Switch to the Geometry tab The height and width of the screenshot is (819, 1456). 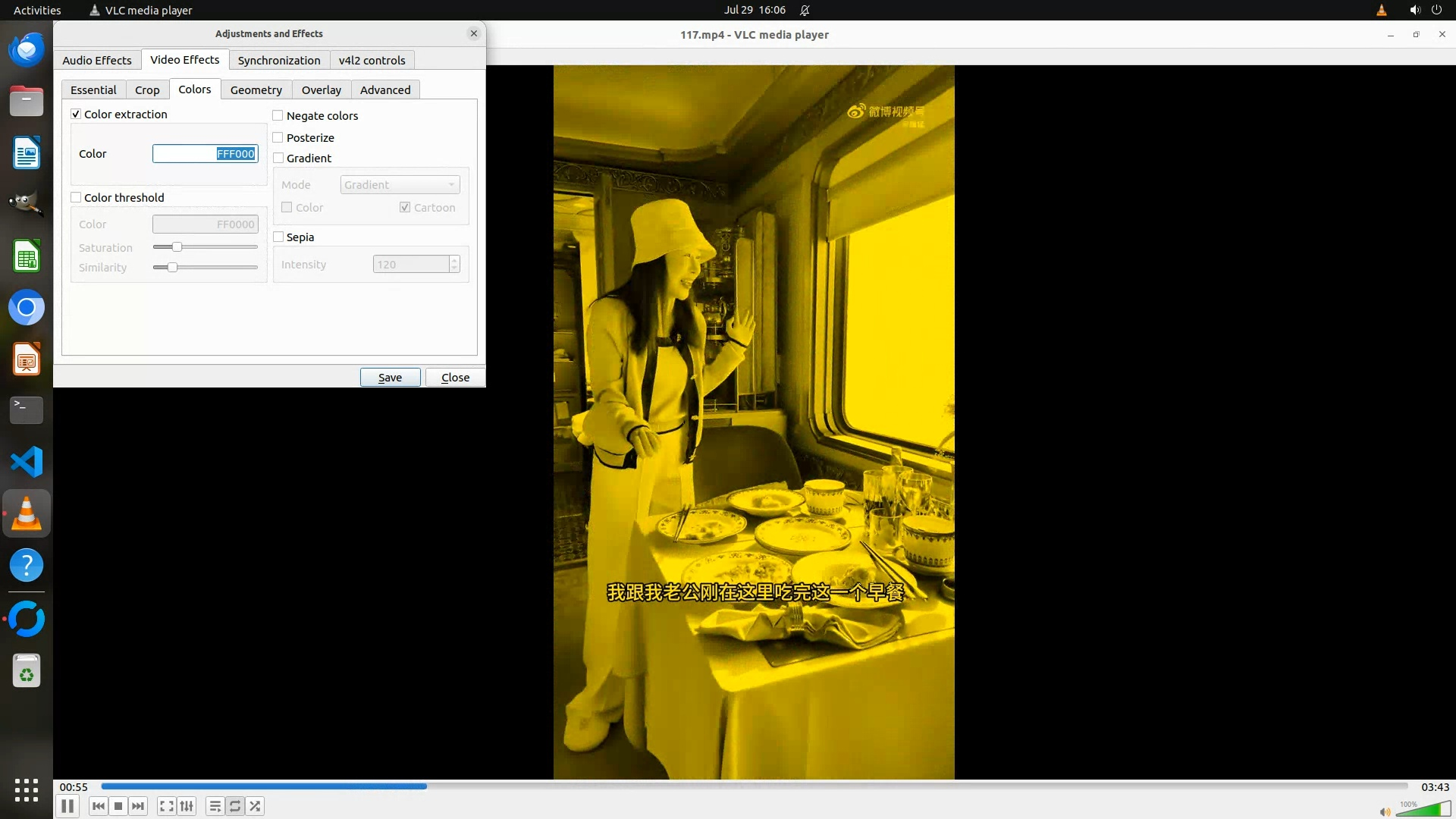256,90
